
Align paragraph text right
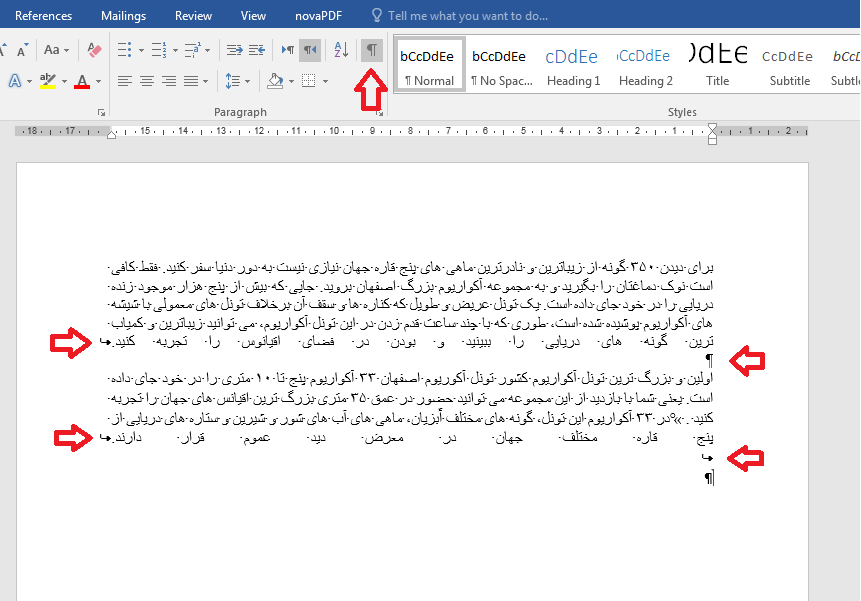(x=169, y=81)
